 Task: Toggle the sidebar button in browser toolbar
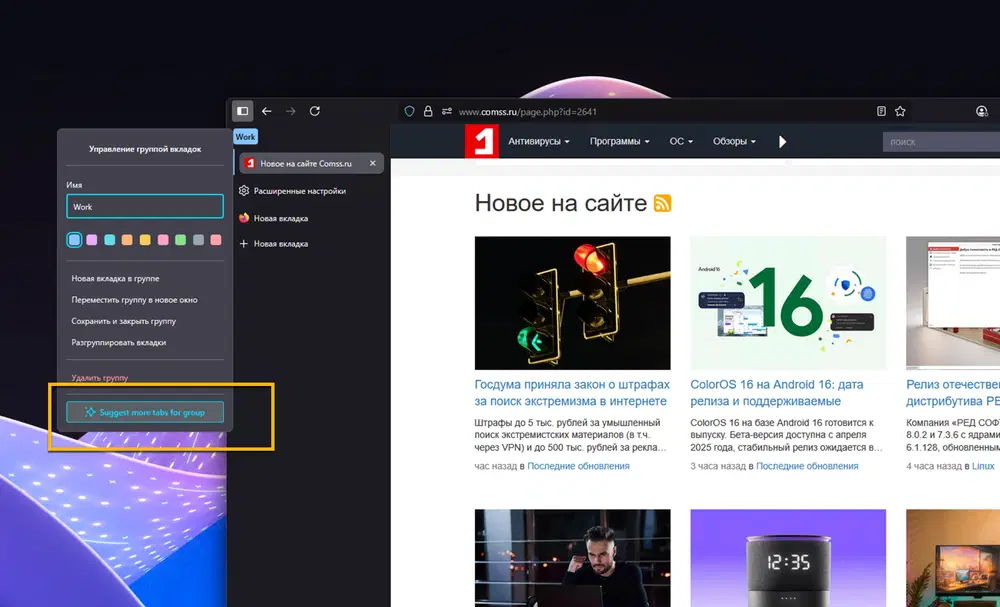point(242,111)
